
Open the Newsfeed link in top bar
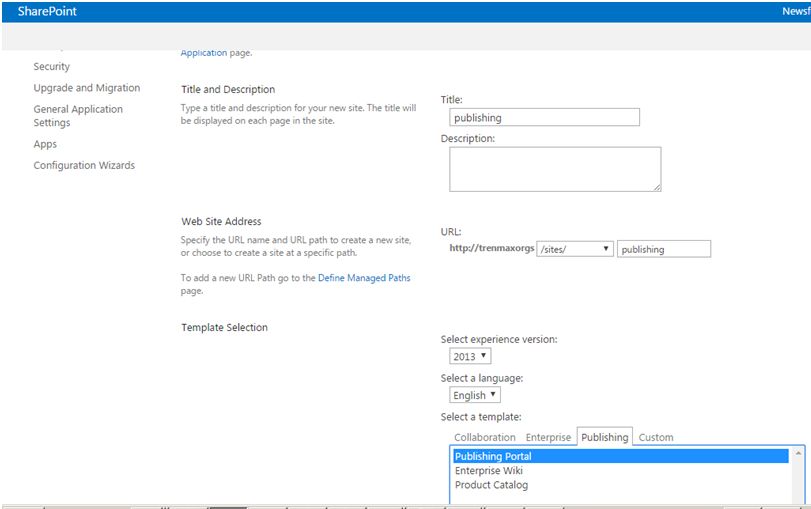pyautogui.click(x=796, y=11)
